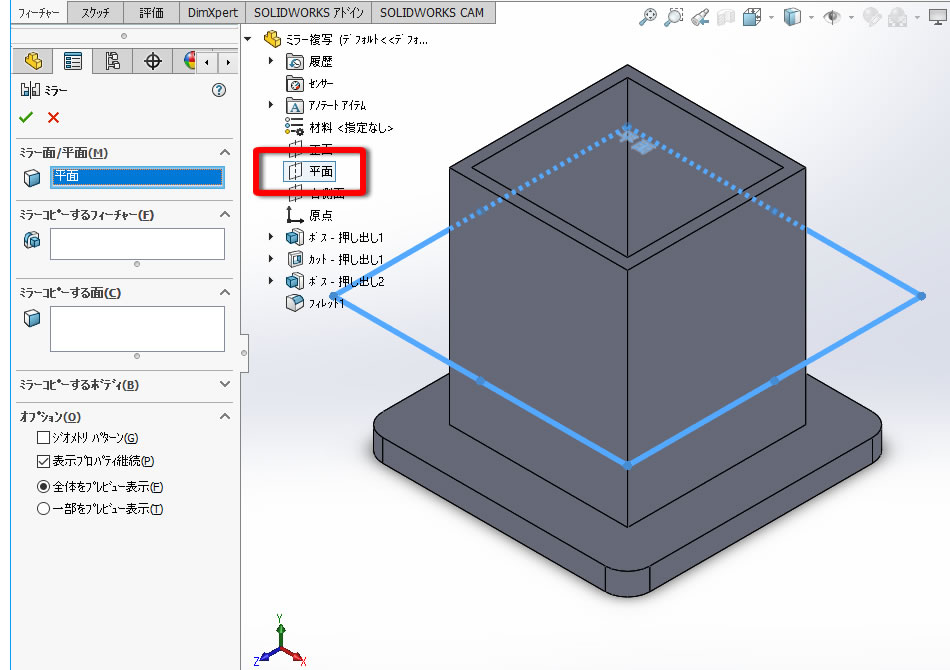Click the ミラー面/平面 selection box icon
Viewport: 950px width, 670px height.
coord(32,177)
